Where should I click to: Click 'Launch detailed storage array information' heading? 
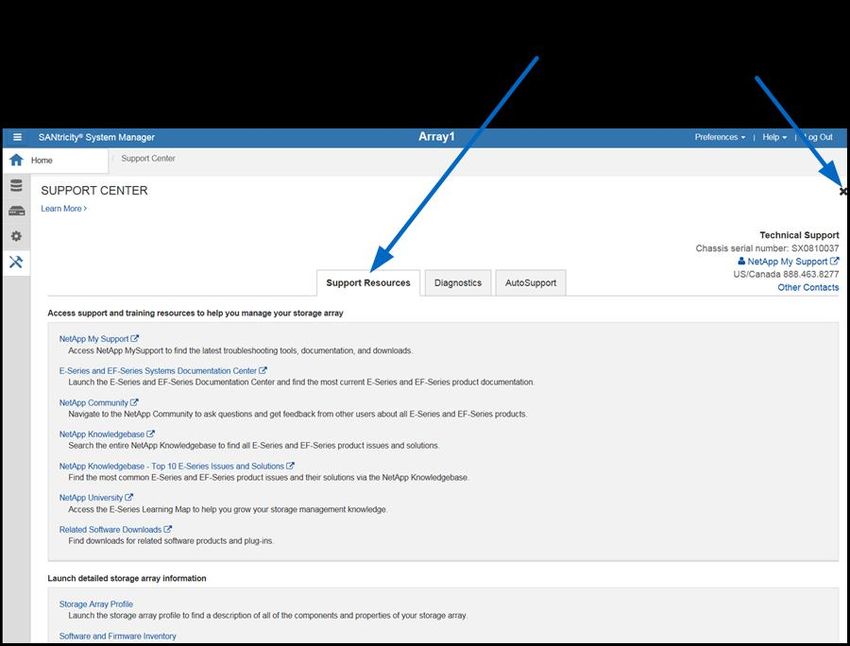127,578
